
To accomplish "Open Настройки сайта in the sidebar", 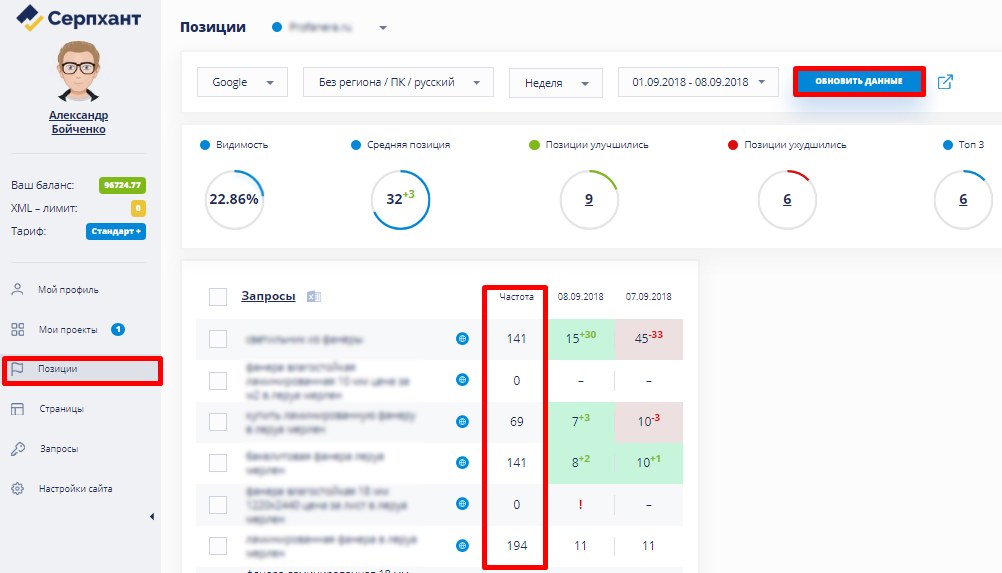I will click(x=75, y=489).
